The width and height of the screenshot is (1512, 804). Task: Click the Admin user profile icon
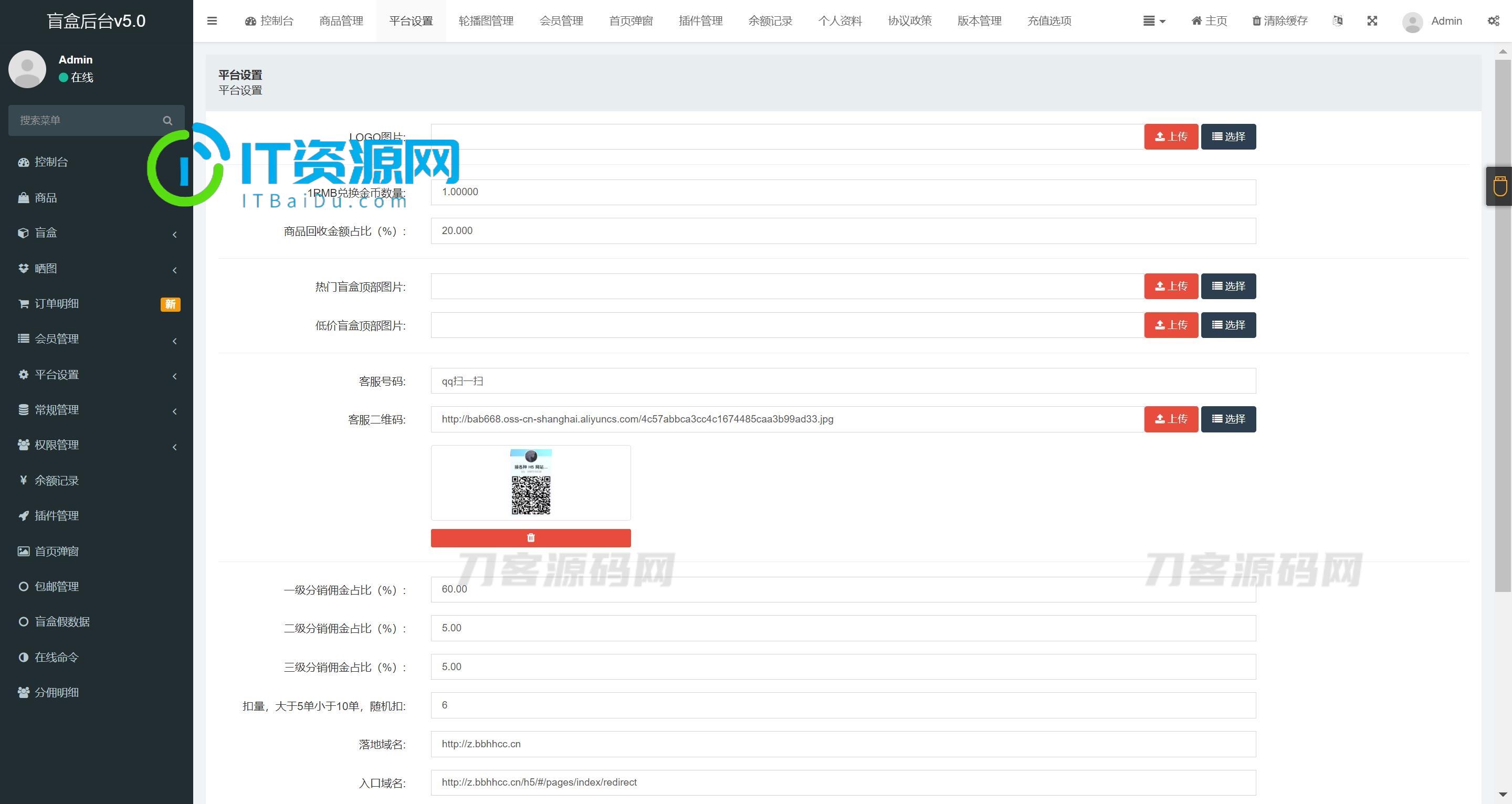point(1413,20)
